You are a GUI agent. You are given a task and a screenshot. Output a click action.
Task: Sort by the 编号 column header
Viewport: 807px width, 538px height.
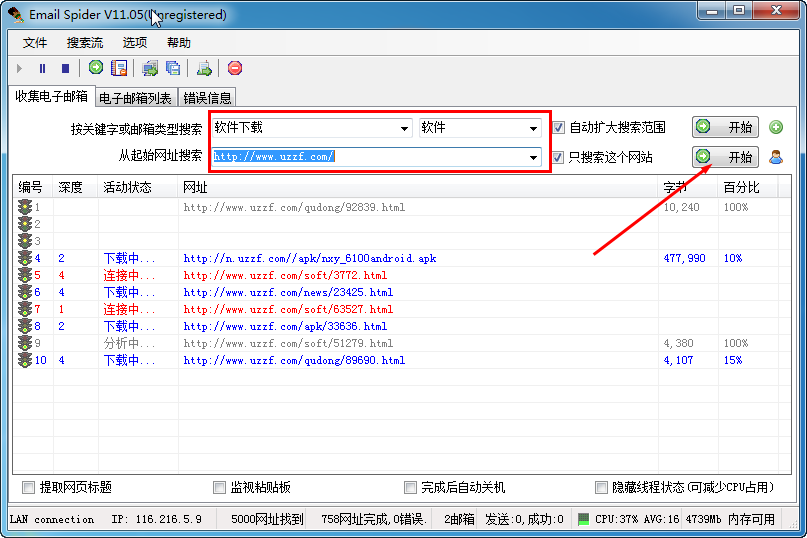point(32,187)
